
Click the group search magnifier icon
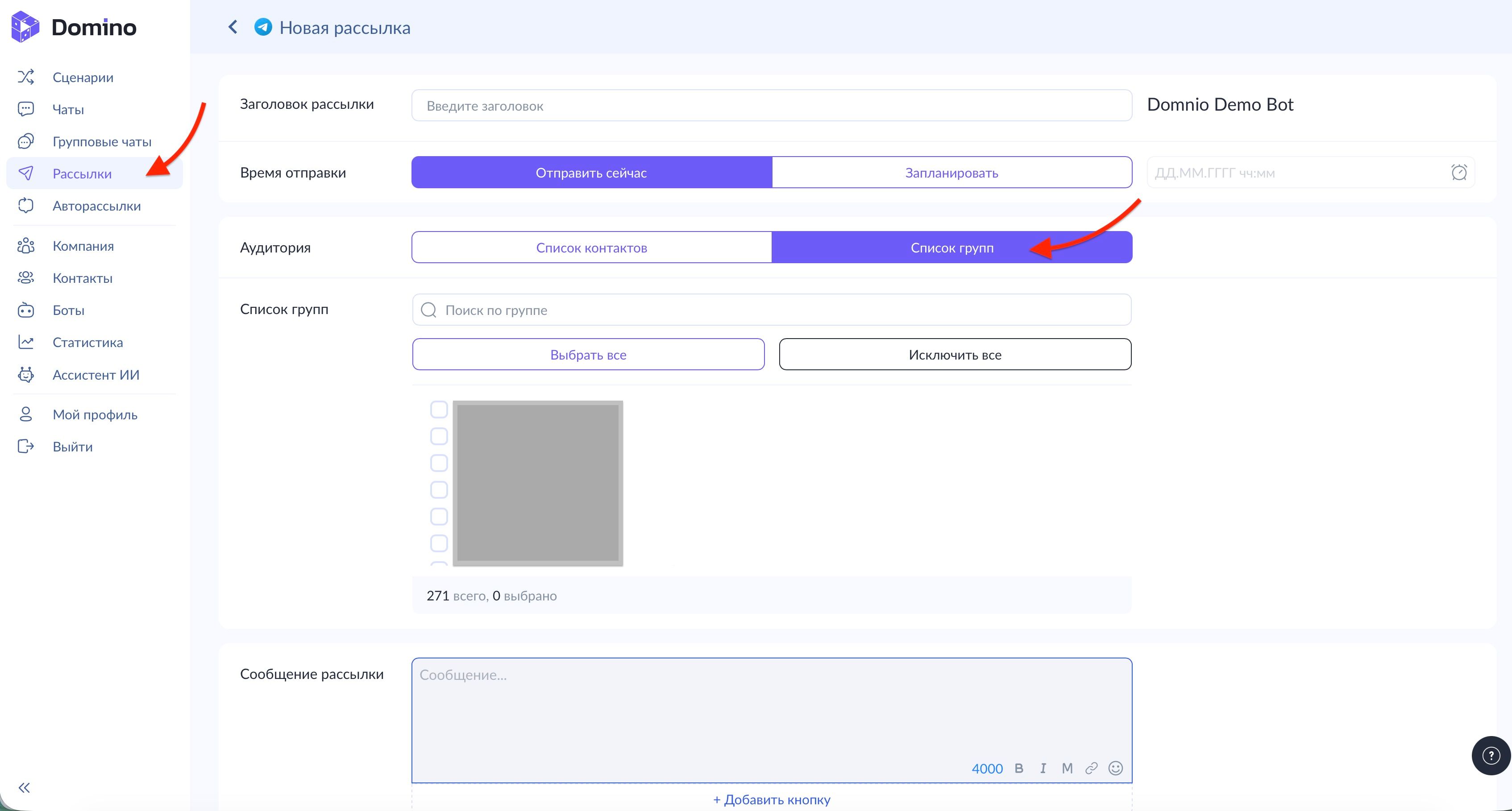pos(429,310)
